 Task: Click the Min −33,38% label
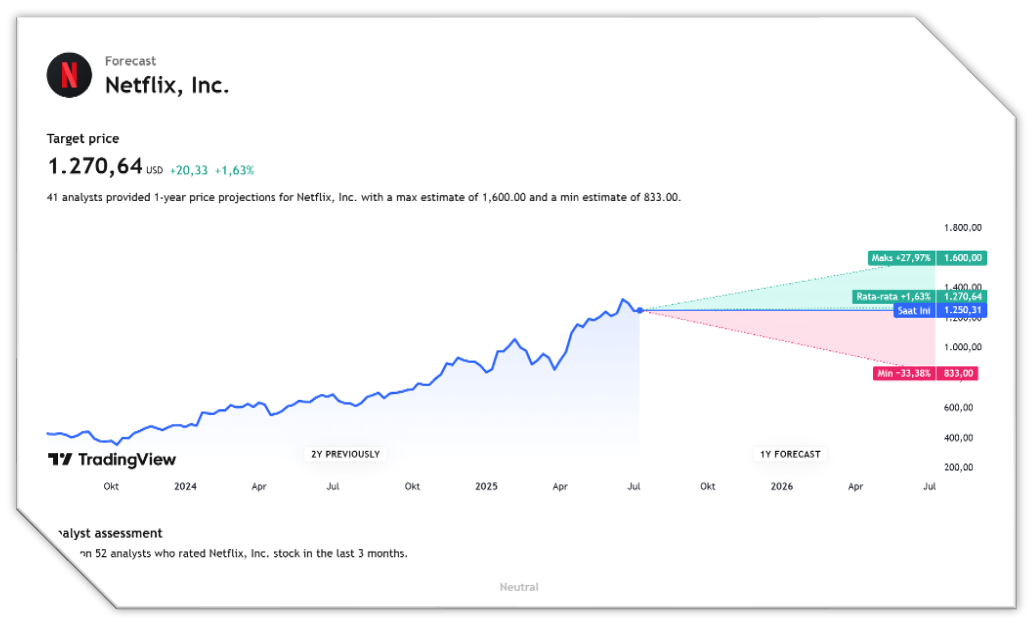(x=903, y=373)
